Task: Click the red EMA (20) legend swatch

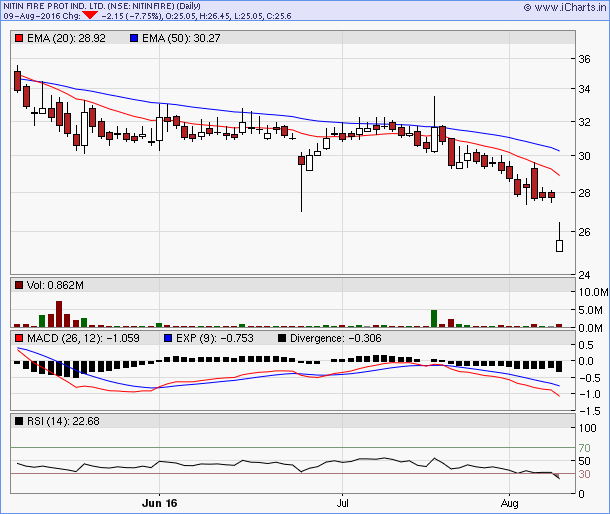Action: point(19,38)
